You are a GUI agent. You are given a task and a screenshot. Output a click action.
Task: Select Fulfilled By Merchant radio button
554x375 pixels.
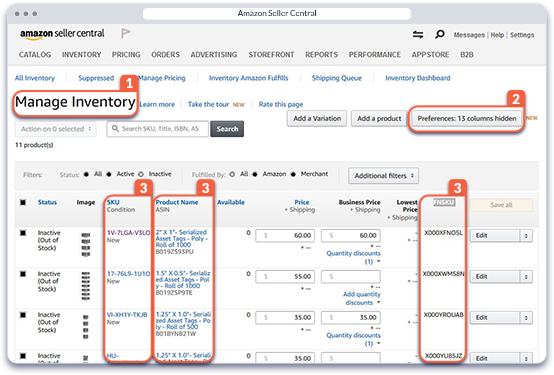click(293, 174)
